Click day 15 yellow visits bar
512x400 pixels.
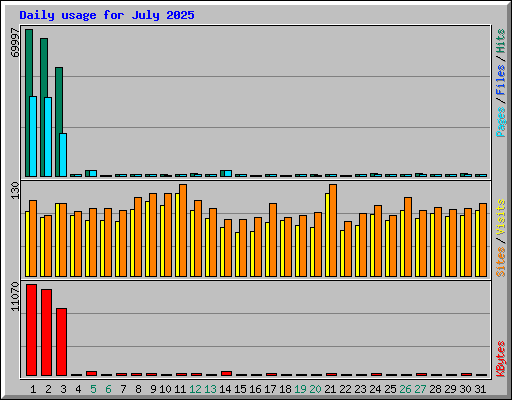(x=237, y=254)
